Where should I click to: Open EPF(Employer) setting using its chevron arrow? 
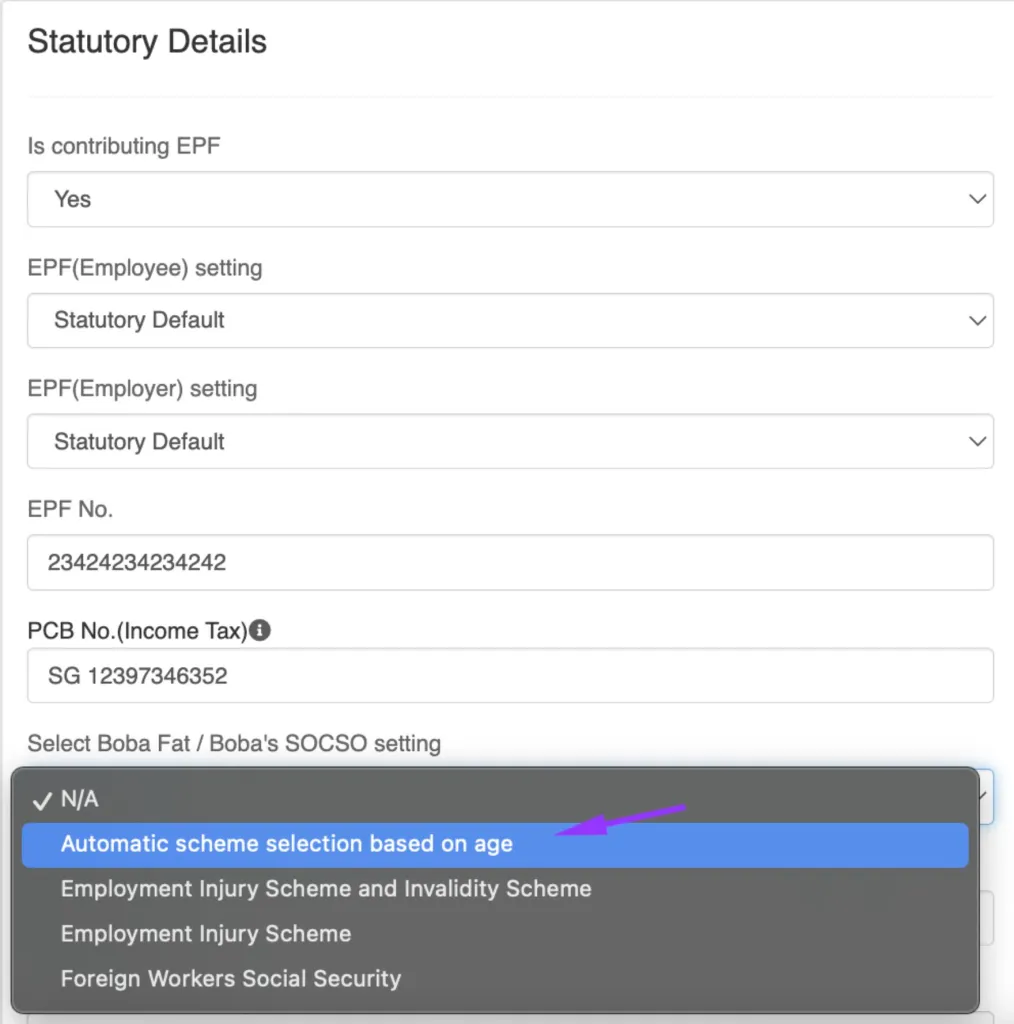point(977,441)
